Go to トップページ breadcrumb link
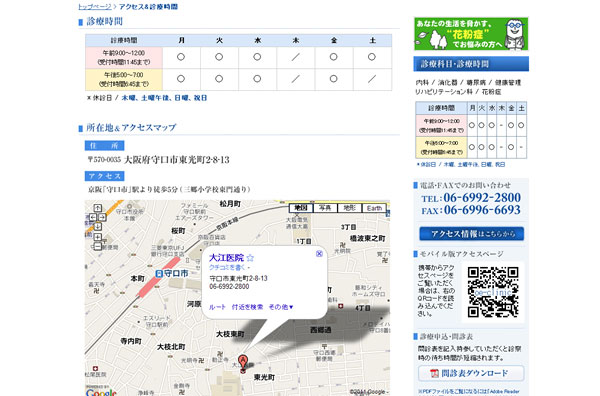This screenshot has height=396, width=600. click(x=95, y=7)
